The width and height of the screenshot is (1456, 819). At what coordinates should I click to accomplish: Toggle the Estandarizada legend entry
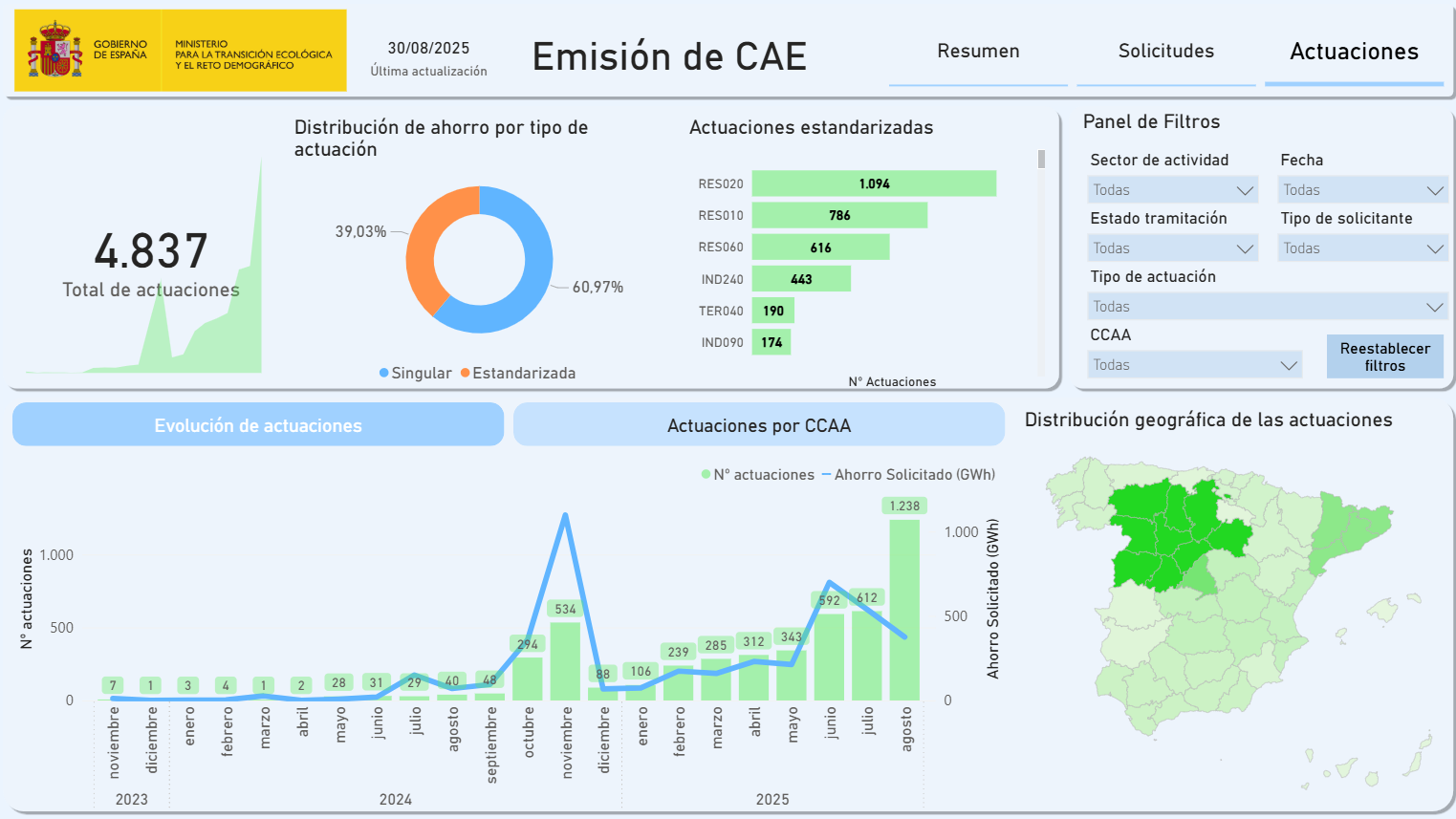pos(518,373)
